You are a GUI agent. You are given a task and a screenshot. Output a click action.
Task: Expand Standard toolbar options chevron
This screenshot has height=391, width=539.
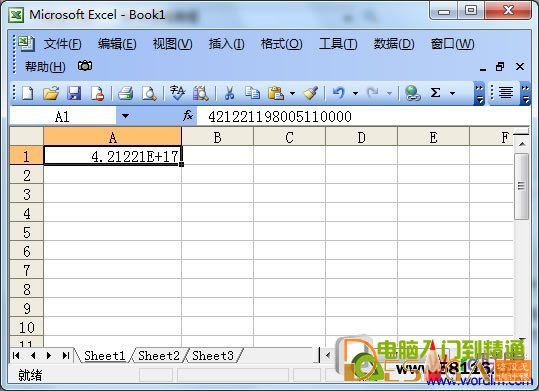(479, 93)
